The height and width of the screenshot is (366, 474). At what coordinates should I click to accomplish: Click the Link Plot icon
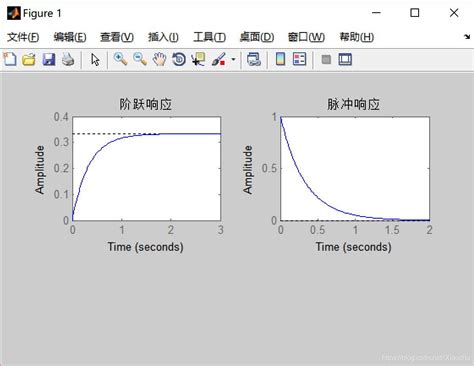(254, 60)
